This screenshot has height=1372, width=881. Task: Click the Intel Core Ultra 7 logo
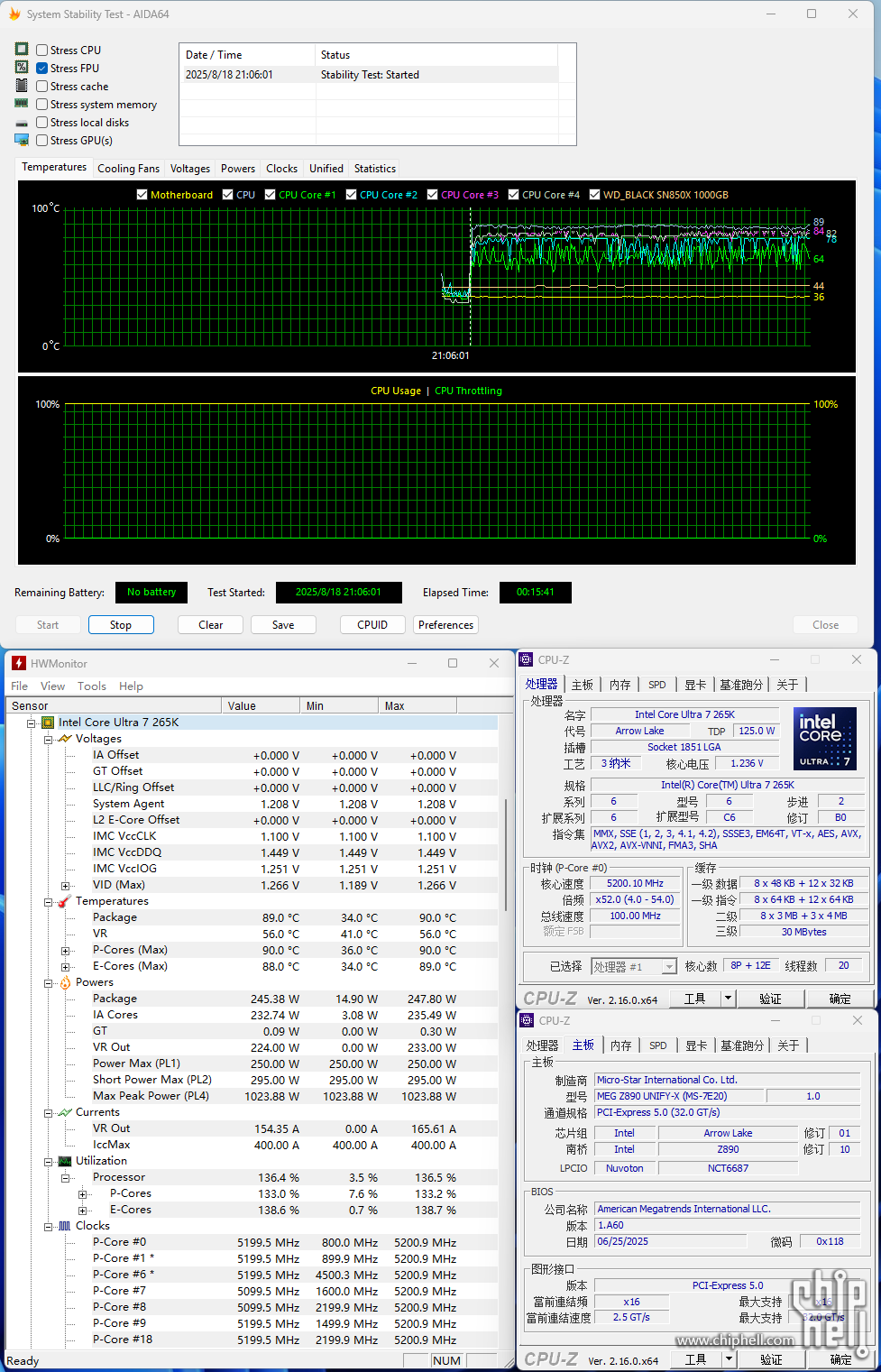(823, 738)
